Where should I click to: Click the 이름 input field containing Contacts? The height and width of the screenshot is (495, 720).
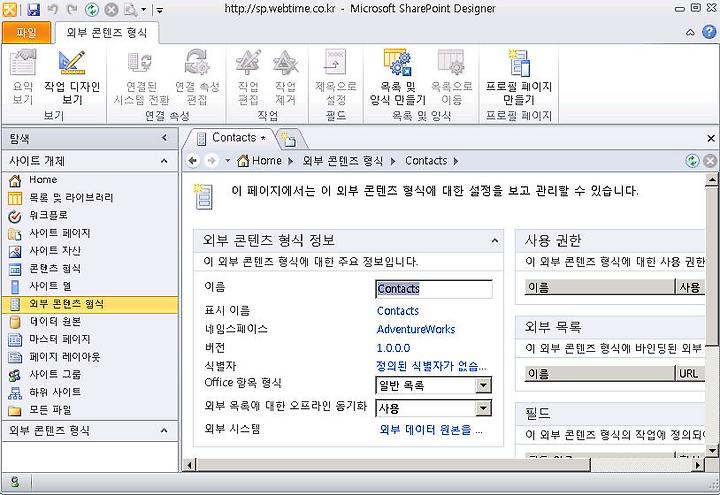pyautogui.click(x=434, y=289)
